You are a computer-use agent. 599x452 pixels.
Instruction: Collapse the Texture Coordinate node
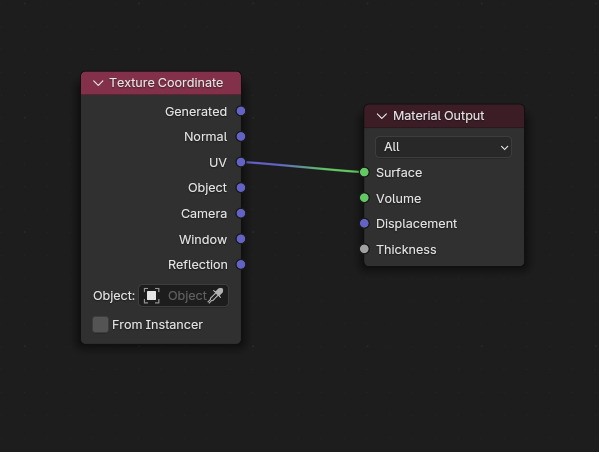coord(98,83)
